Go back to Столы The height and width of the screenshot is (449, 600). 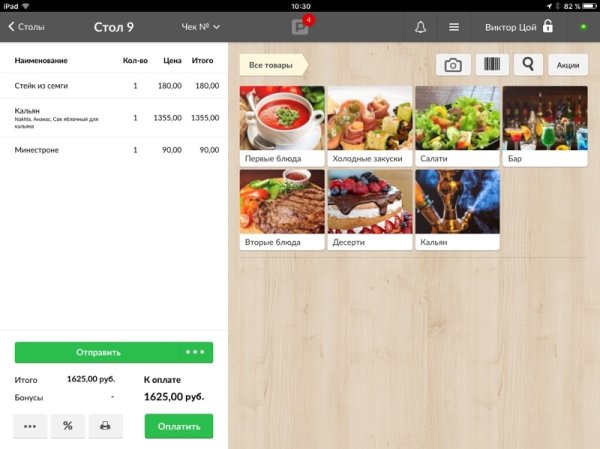point(26,27)
